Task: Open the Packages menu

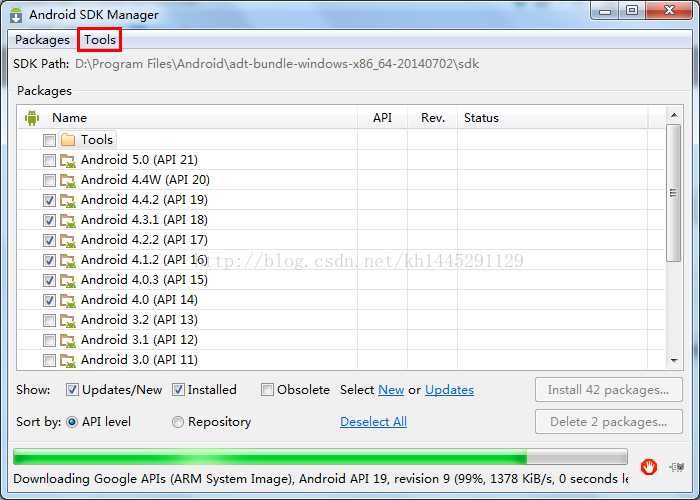Action: [42, 40]
